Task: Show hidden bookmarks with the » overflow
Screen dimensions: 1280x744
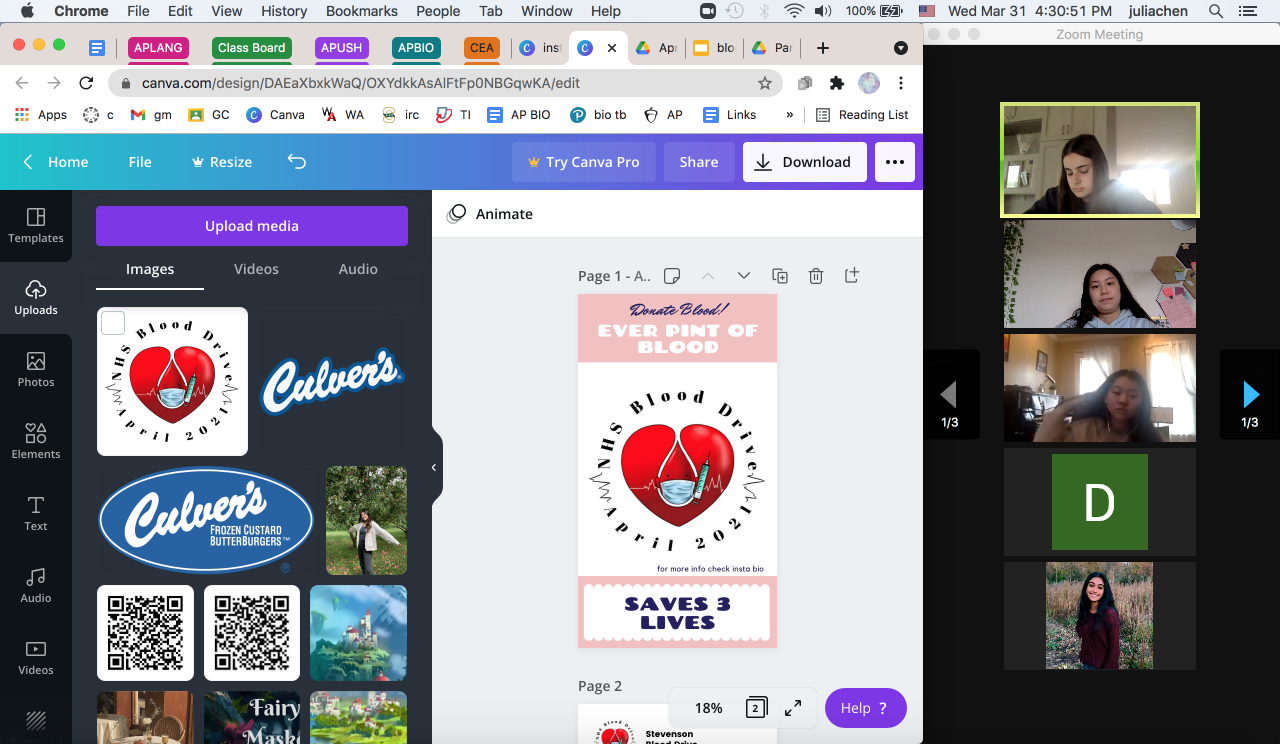Action: click(x=790, y=115)
